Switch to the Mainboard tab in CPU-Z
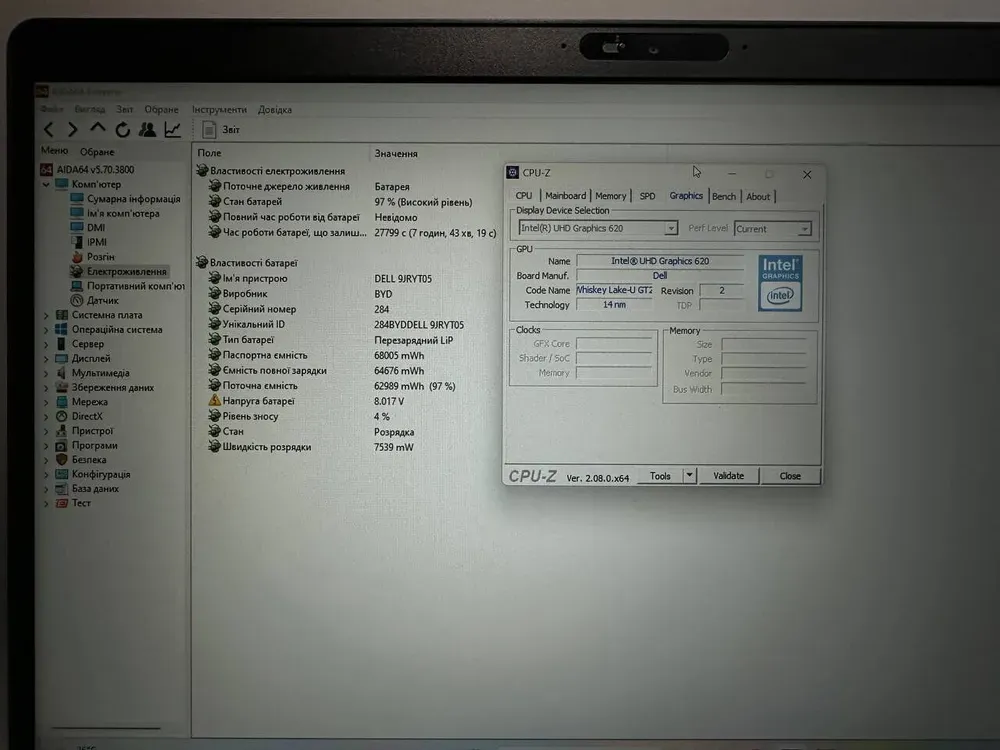The height and width of the screenshot is (750, 1000). pyautogui.click(x=565, y=196)
